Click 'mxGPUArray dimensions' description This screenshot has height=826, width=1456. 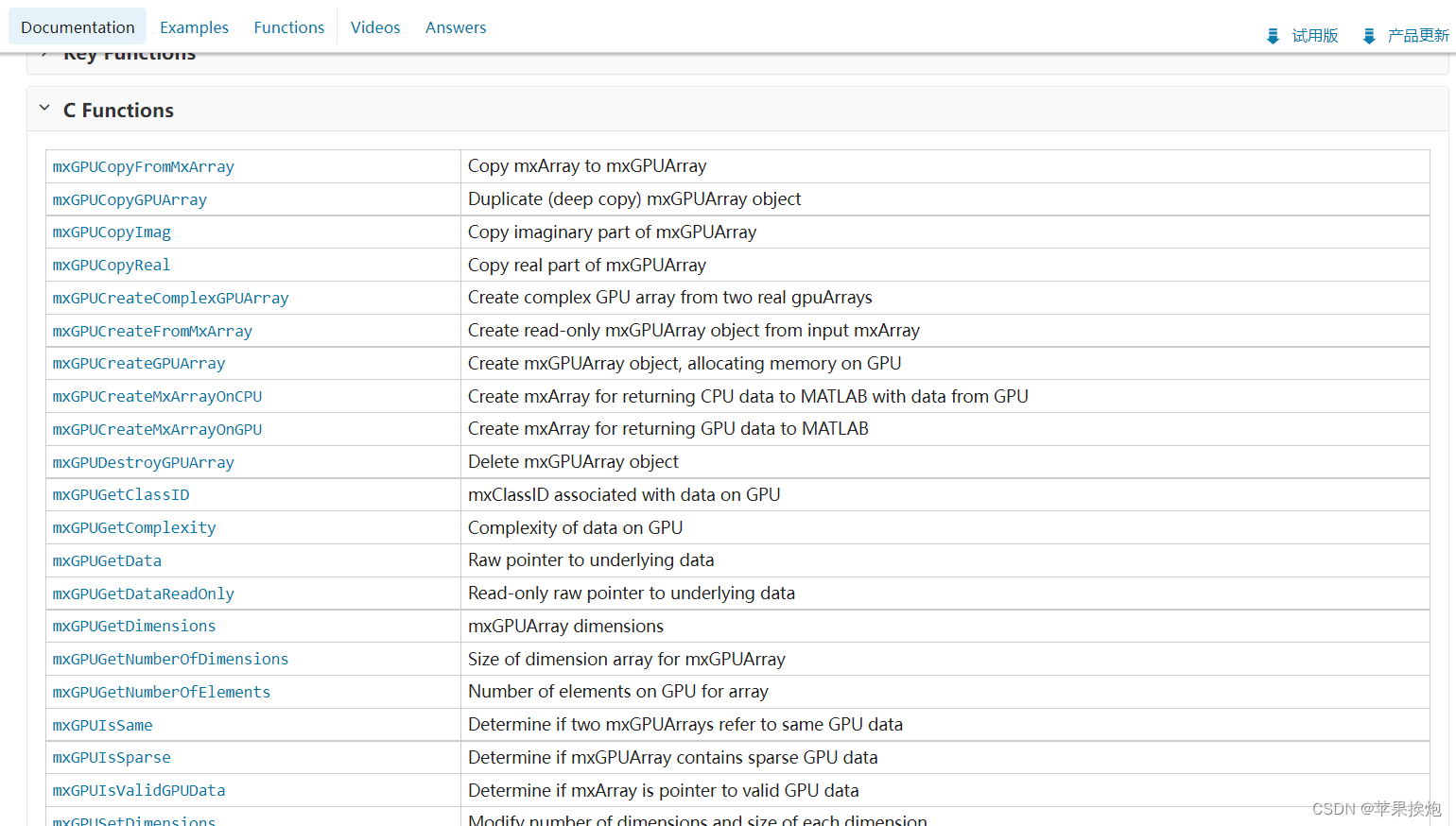click(565, 627)
